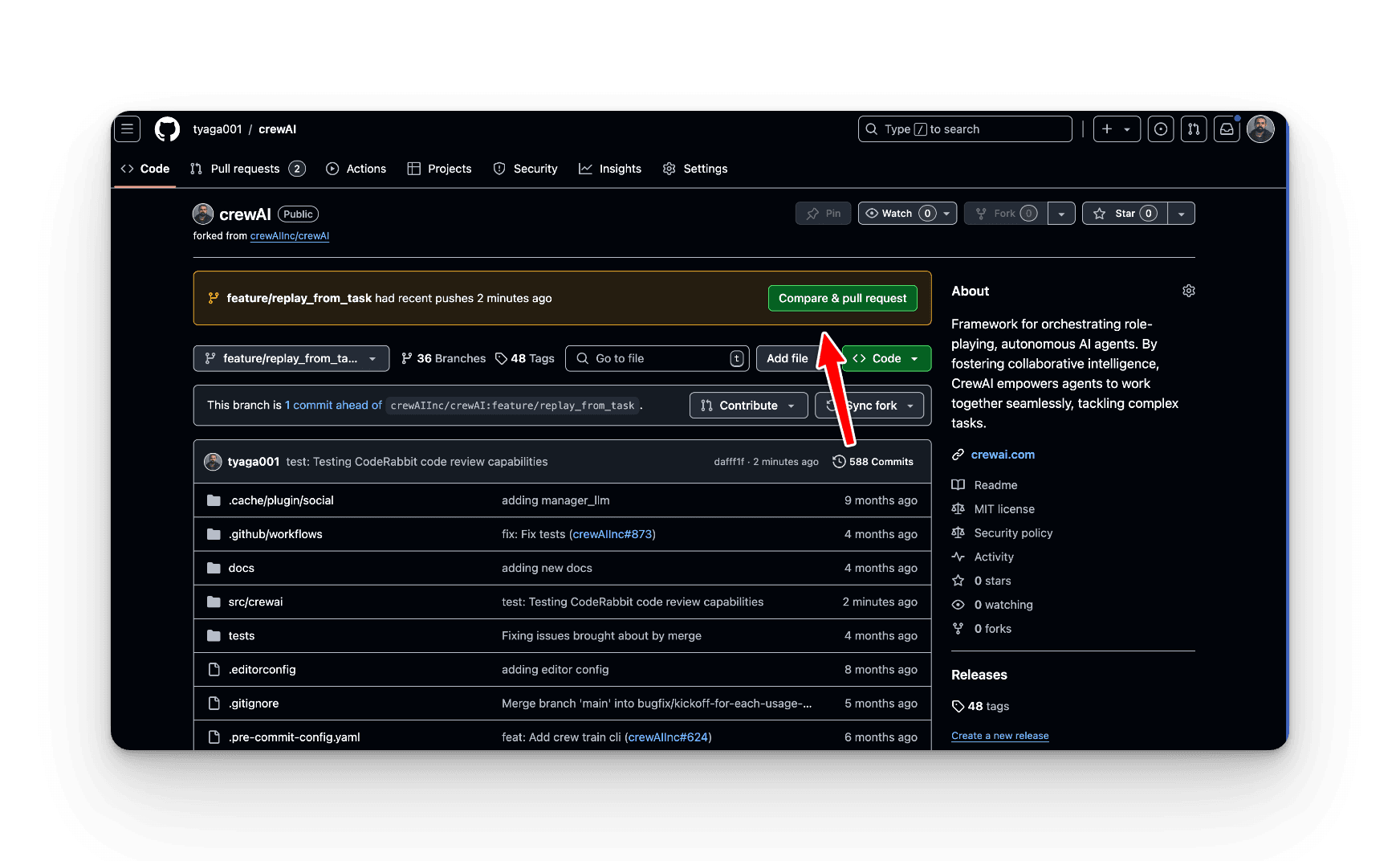
Task: Open the notifications inbox icon
Action: tap(1227, 129)
